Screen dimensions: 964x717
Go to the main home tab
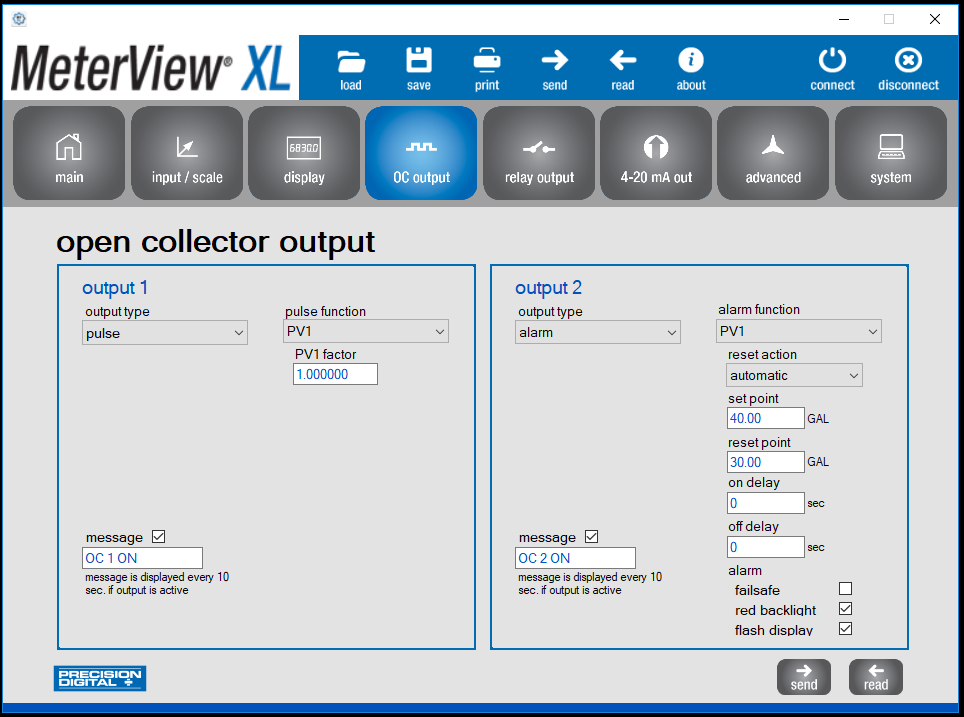tap(69, 153)
